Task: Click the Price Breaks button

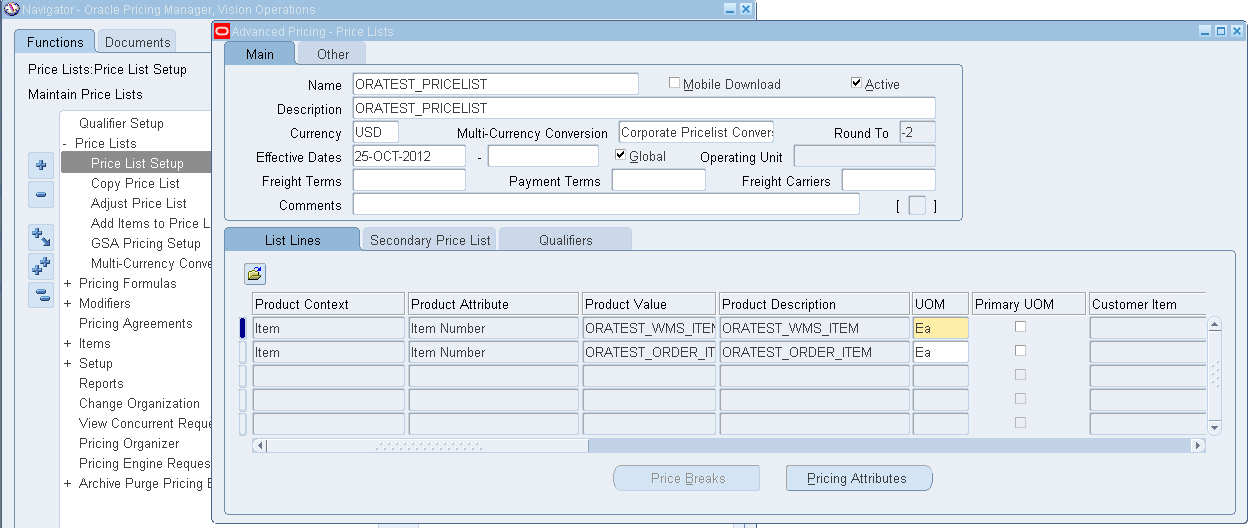Action: coord(687,478)
